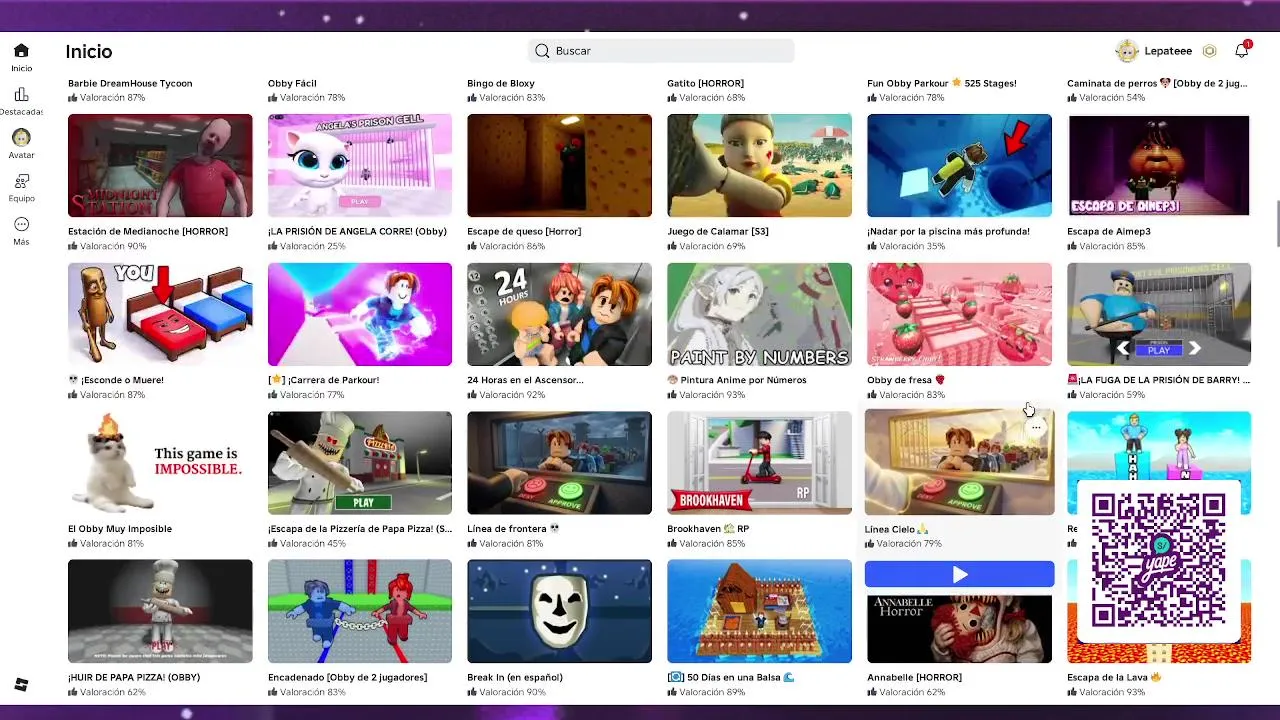Click Juego de Calamar [S3] title text

718,231
